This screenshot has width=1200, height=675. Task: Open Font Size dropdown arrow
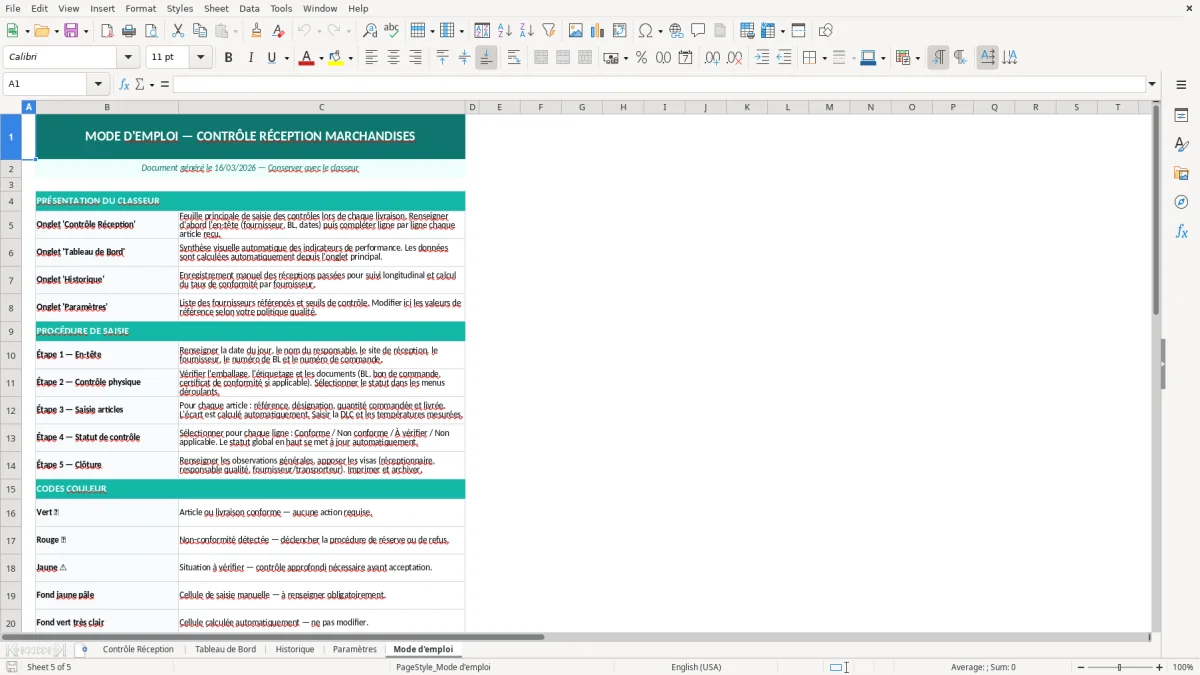(x=201, y=58)
